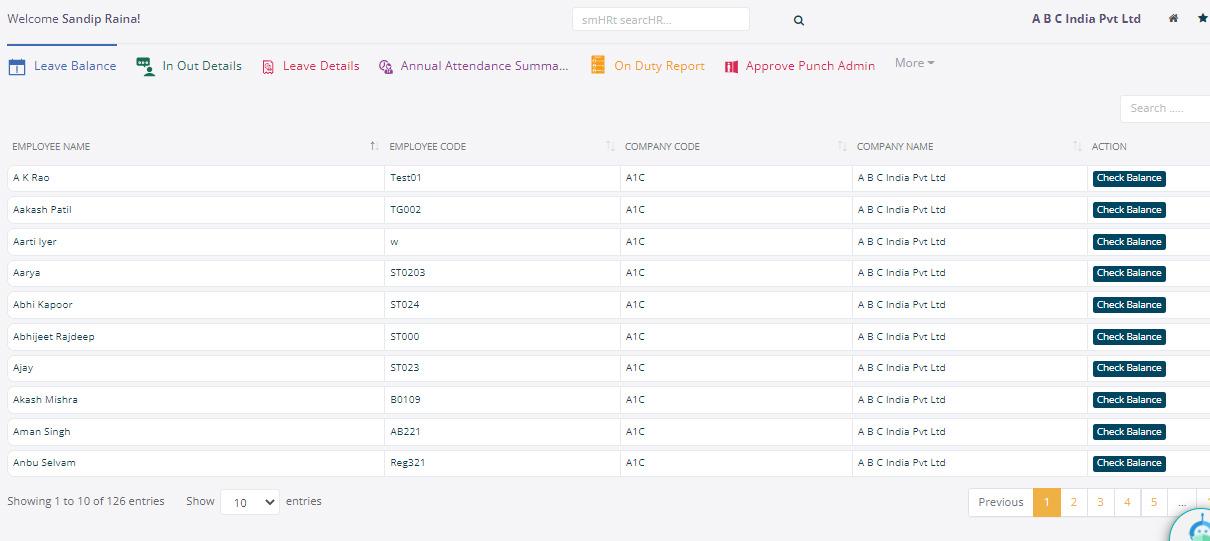
Task: Click the Leave Balance calendar icon
Action: (x=17, y=67)
